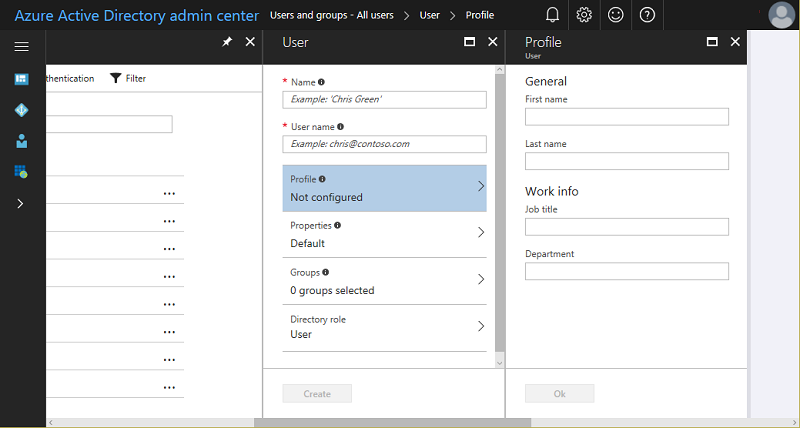Viewport: 800px width, 428px height.
Task: Pin the left blade with pin icon
Action: pyautogui.click(x=227, y=42)
